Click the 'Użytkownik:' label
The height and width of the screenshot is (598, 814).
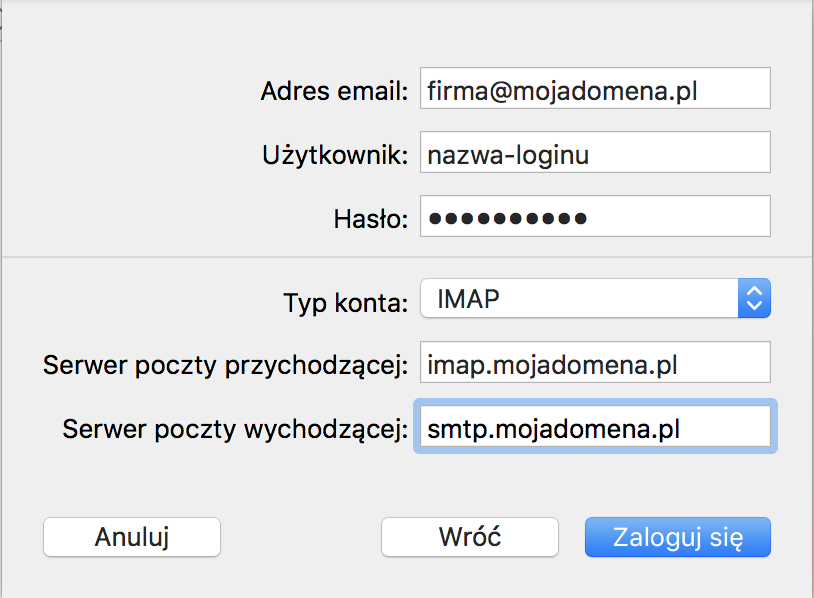click(335, 155)
